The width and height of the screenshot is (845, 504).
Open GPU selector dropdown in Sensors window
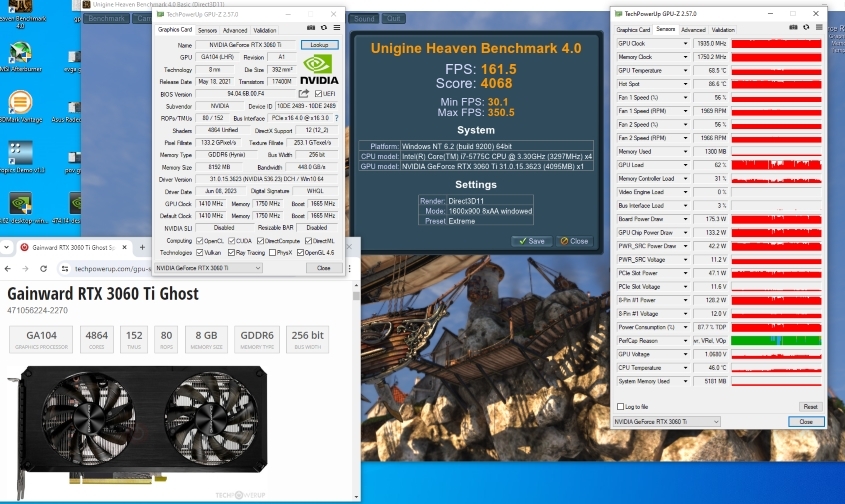(x=667, y=422)
